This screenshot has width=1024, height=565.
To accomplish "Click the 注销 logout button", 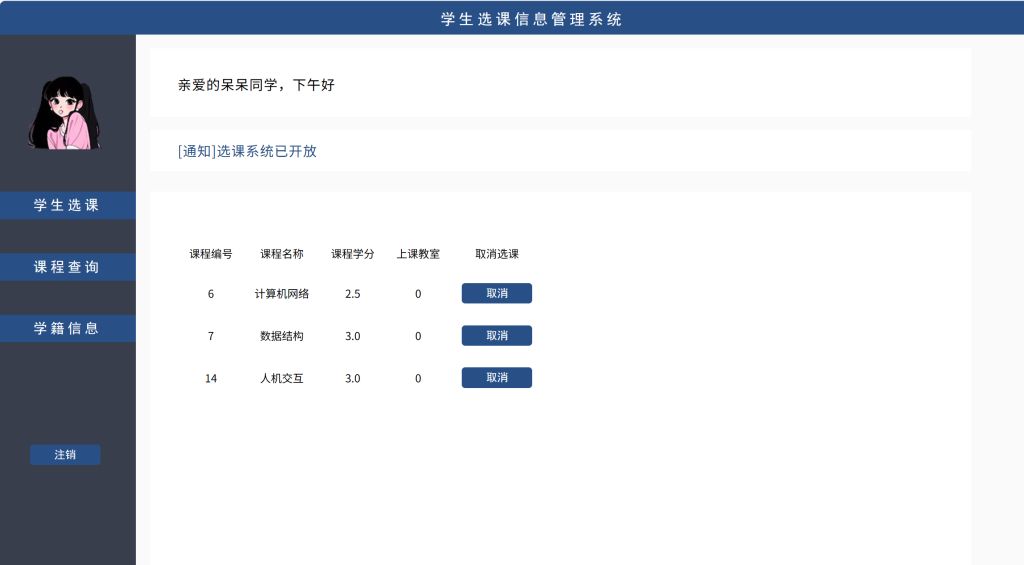I will tap(65, 455).
